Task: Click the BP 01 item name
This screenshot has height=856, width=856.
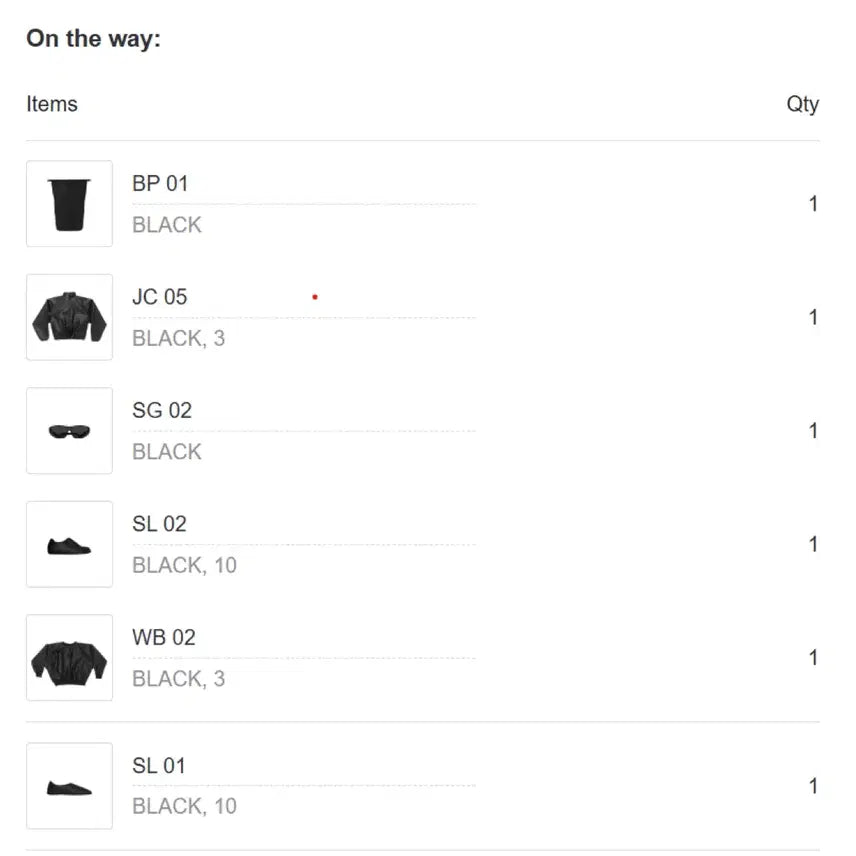Action: [160, 184]
